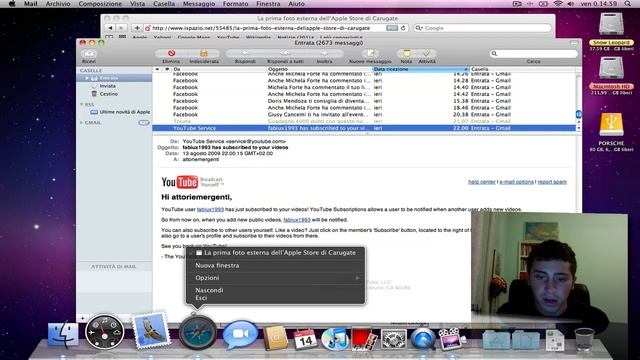Click the Safari compass dock icon

198,332
